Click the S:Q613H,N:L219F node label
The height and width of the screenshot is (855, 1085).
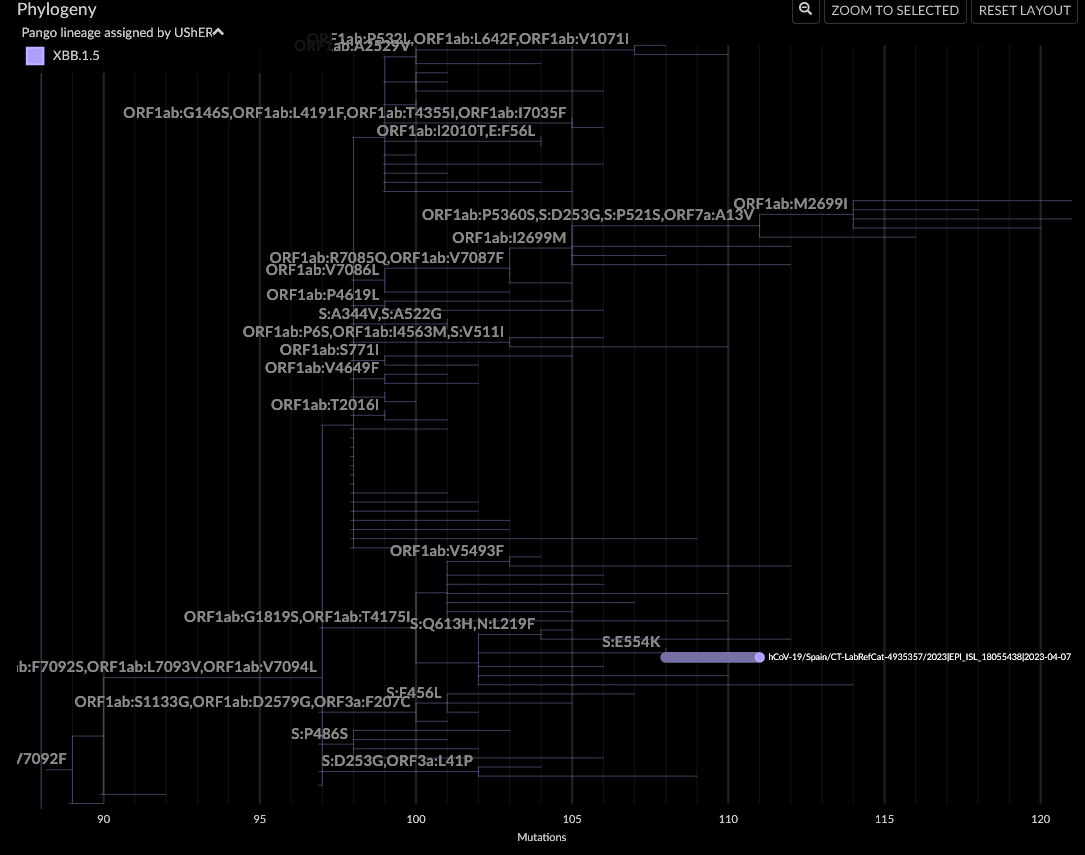[473, 622]
